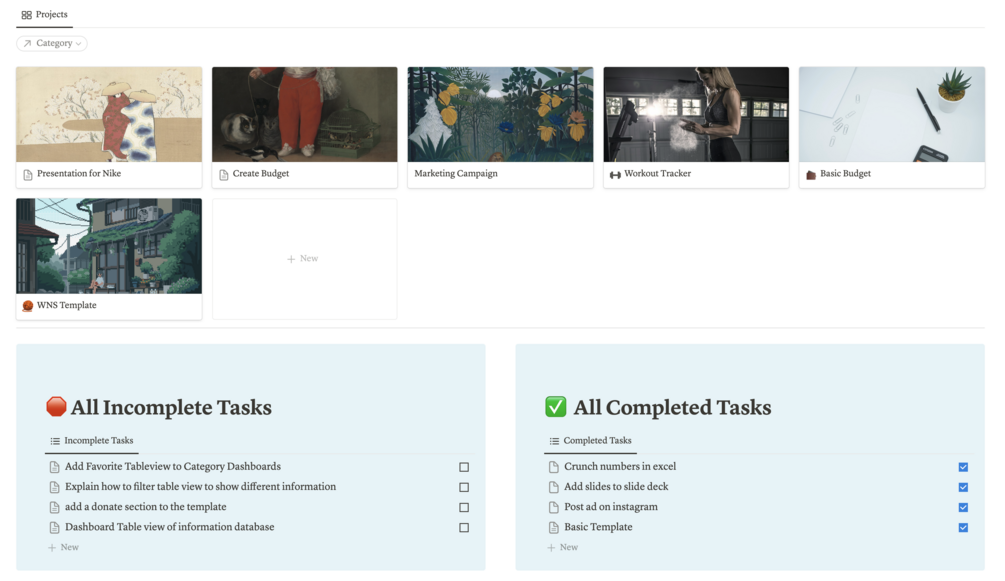Open the Category filter dropdown
Screen dimensions: 1005x581
coord(52,44)
